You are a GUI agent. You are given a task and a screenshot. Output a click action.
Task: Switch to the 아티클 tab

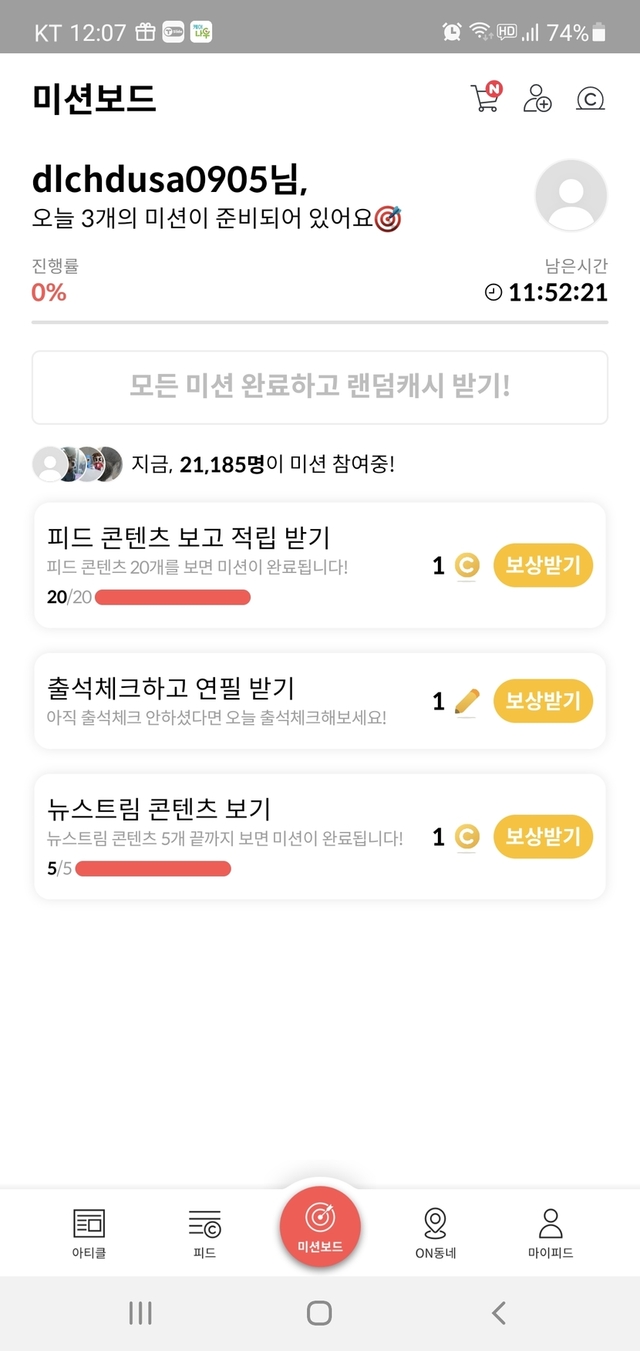[x=89, y=1232]
